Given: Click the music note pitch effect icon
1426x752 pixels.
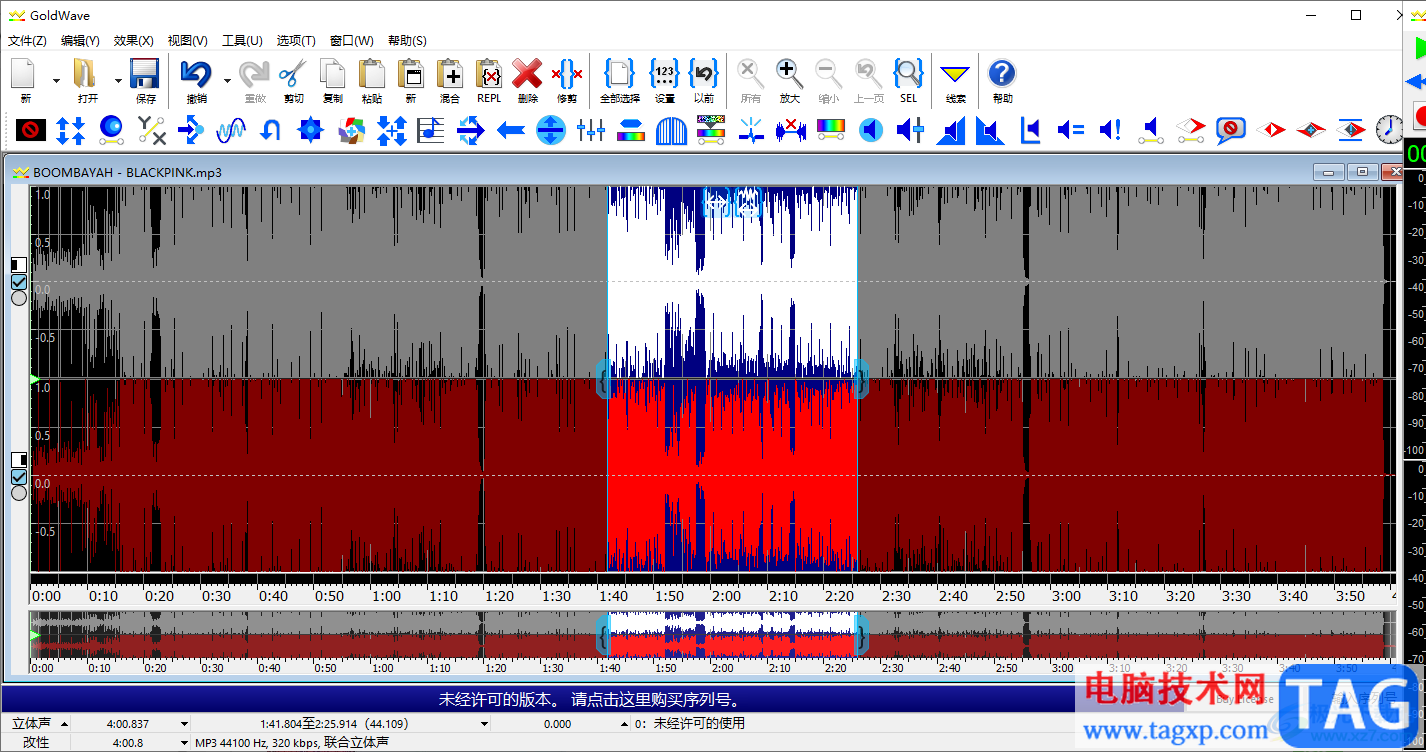Looking at the screenshot, I should 431,129.
